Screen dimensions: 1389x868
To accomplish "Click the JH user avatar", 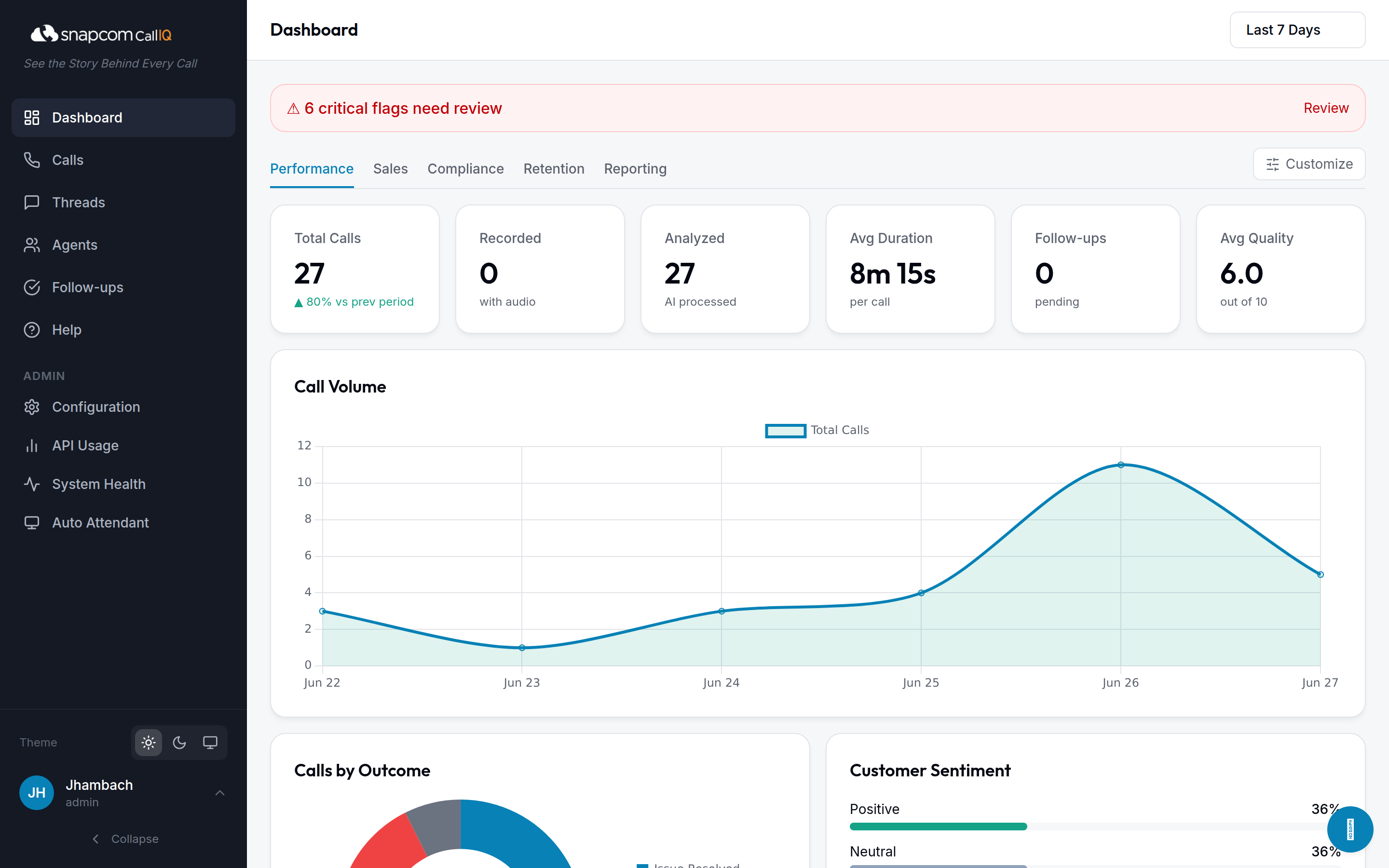I will coord(37,792).
